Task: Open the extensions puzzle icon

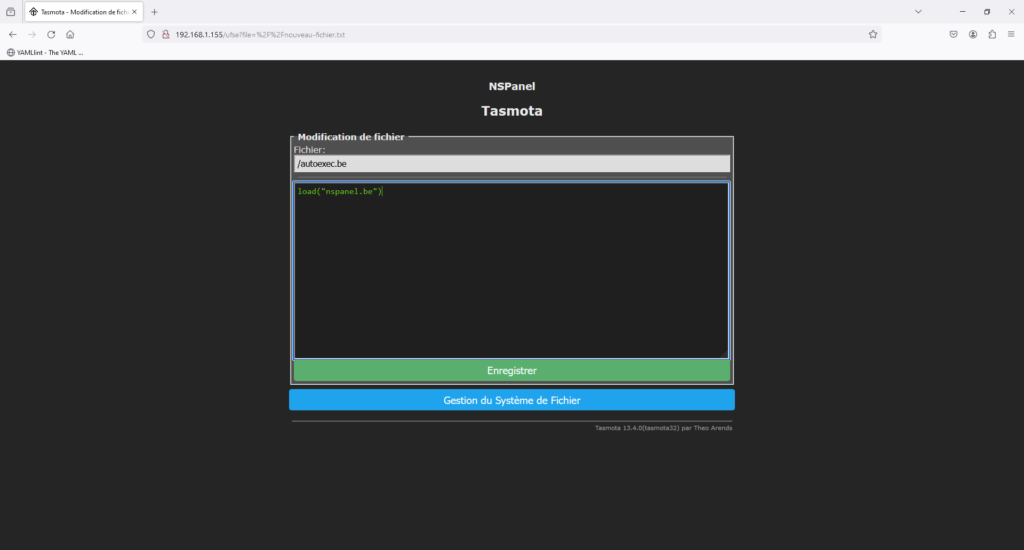Action: 992,35
